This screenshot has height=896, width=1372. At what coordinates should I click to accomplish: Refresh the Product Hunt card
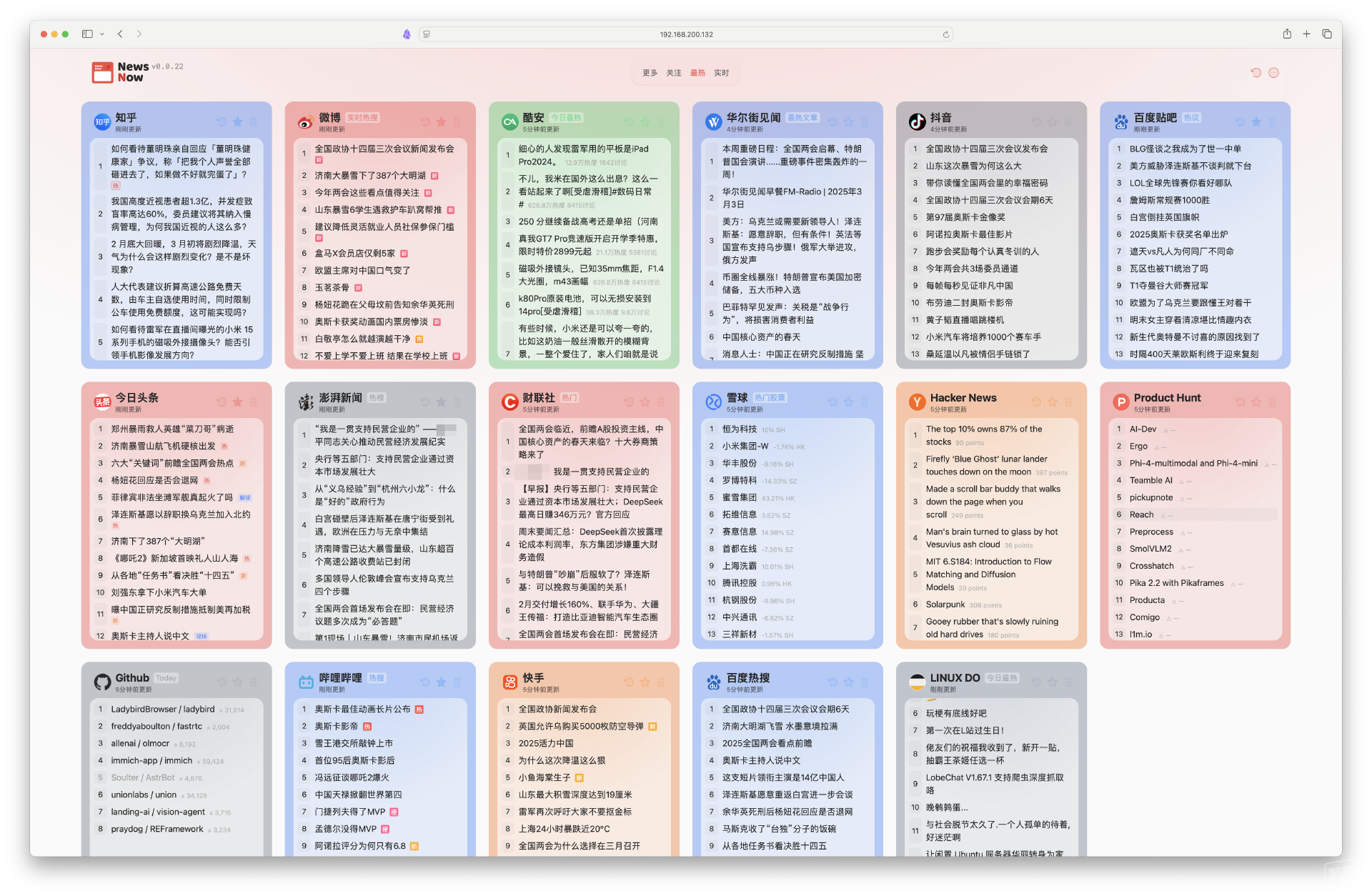point(1240,402)
